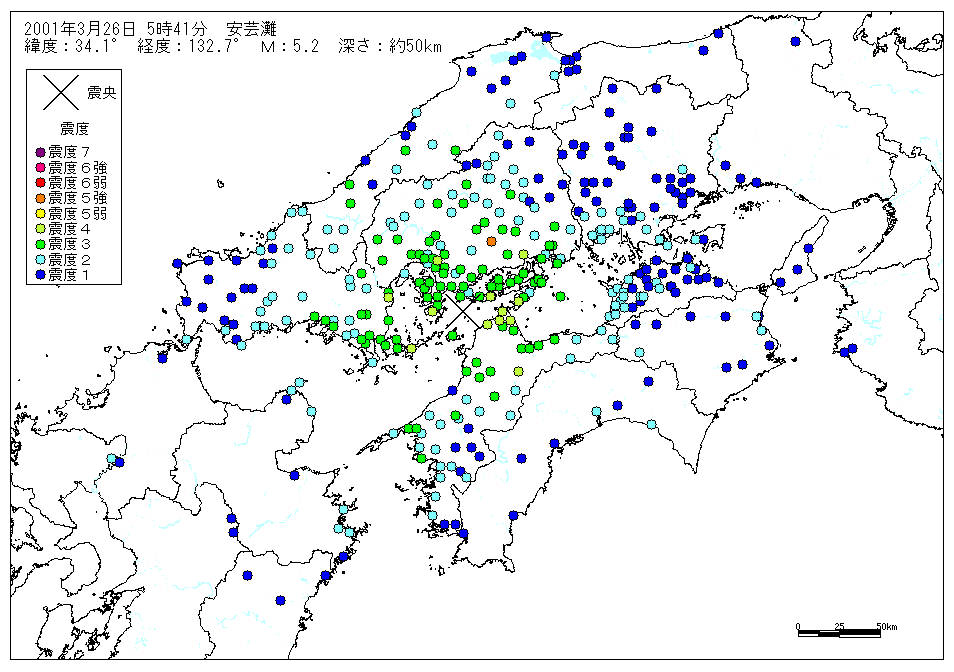
Task: Click the legend text 震度6強
Action: [77, 167]
